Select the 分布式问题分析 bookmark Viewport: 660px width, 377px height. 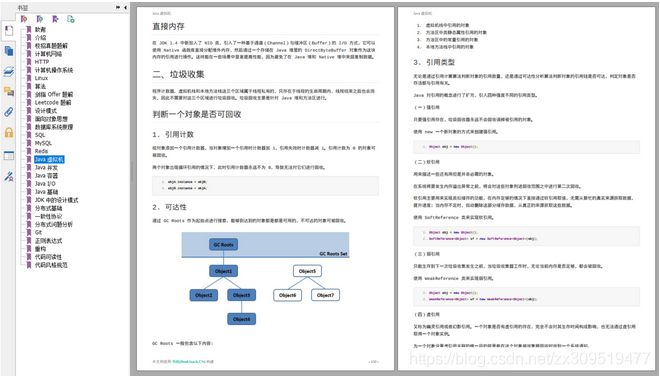click(54, 224)
